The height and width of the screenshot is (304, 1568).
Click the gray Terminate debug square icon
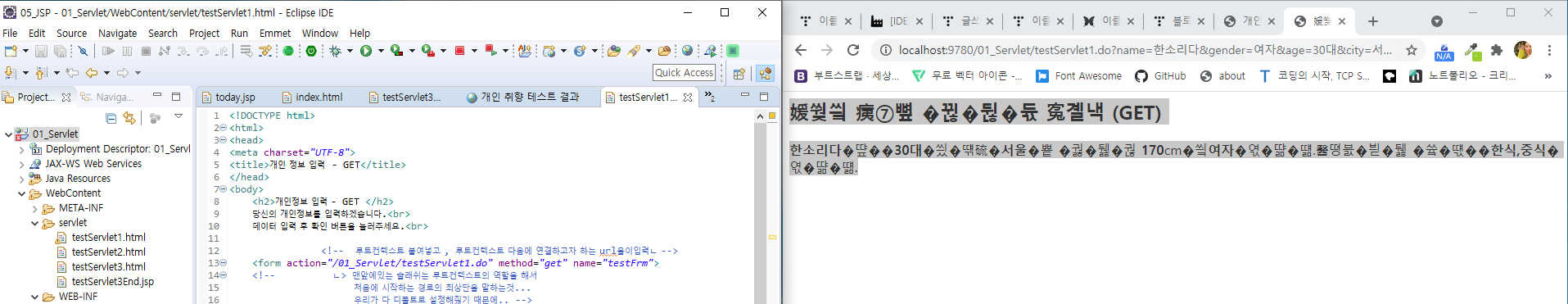click(x=146, y=51)
